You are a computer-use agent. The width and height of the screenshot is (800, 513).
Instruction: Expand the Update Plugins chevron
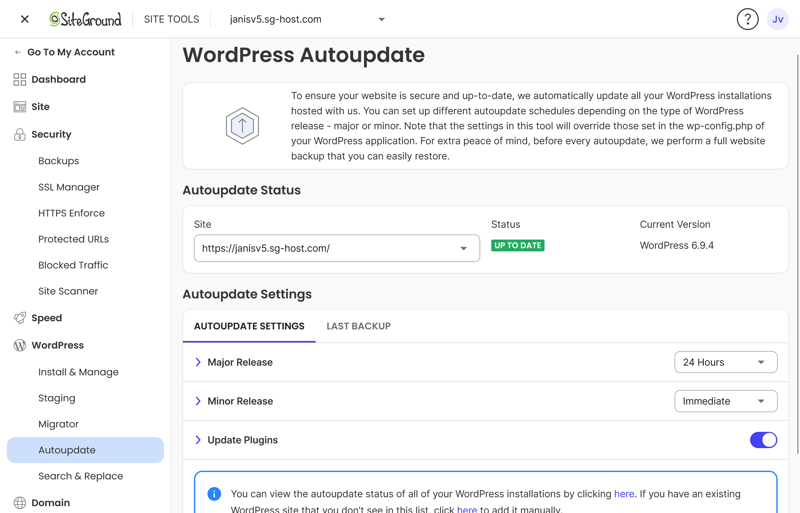click(x=198, y=440)
